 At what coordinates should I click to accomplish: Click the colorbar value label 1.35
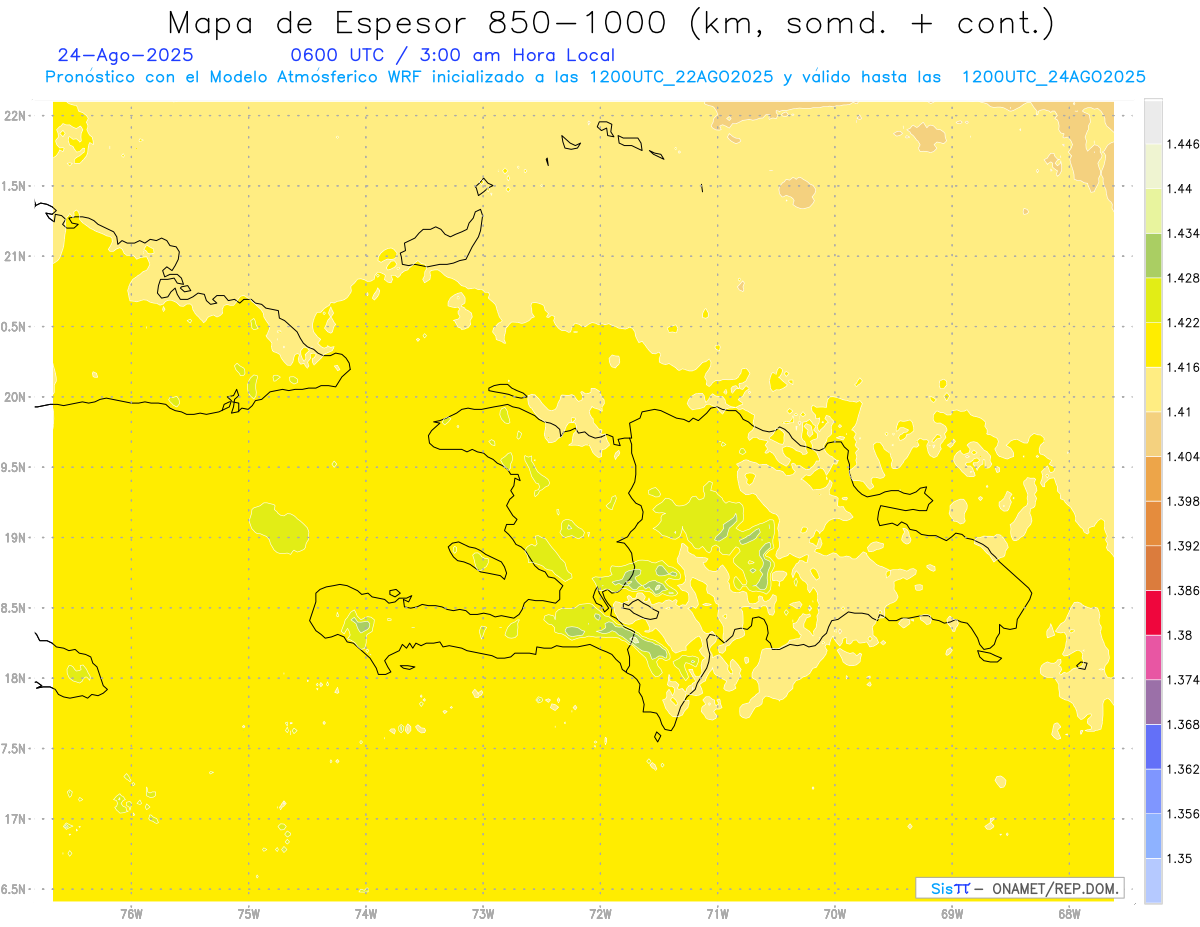point(1179,859)
